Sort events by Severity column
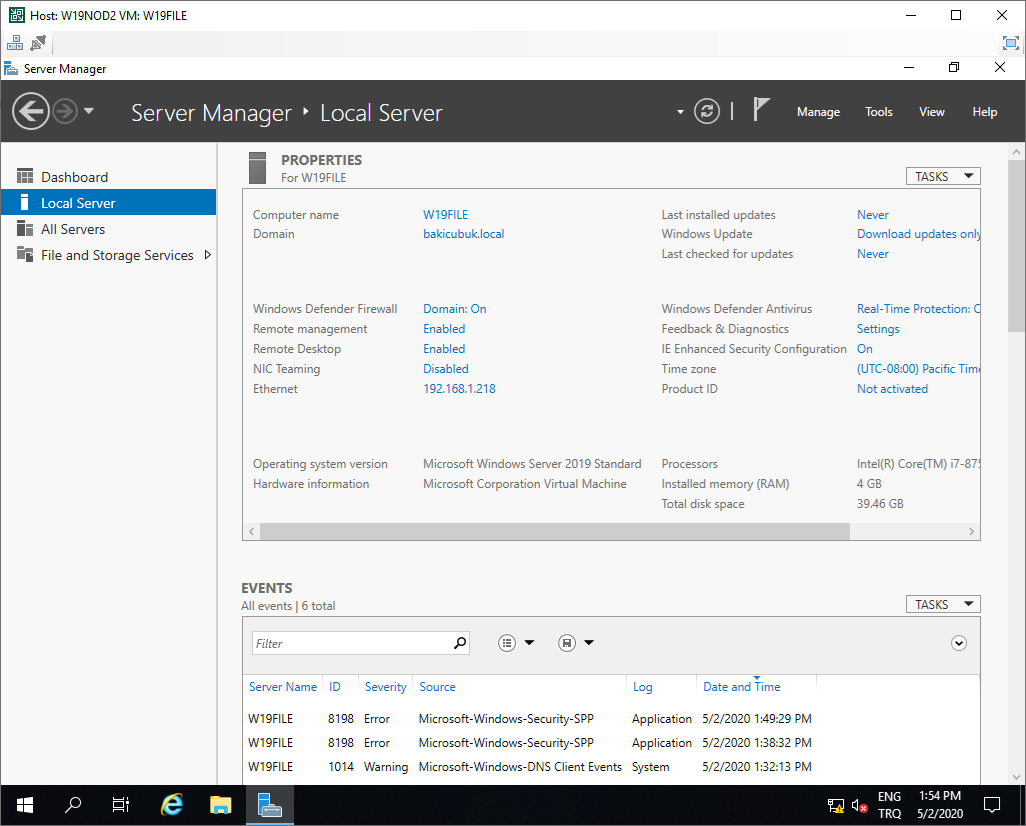This screenshot has height=826, width=1026. (385, 687)
